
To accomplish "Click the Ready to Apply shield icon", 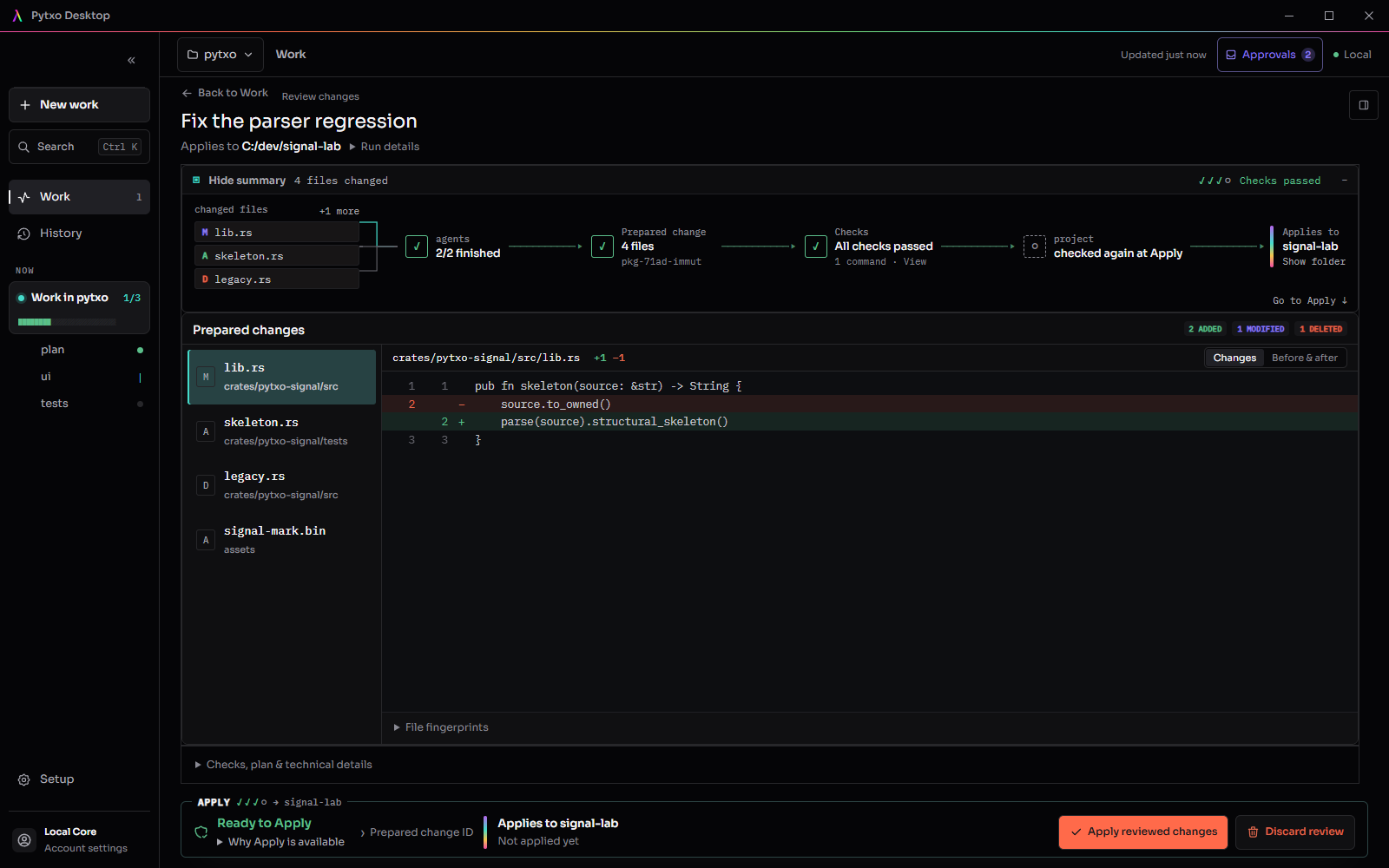I will click(201, 832).
